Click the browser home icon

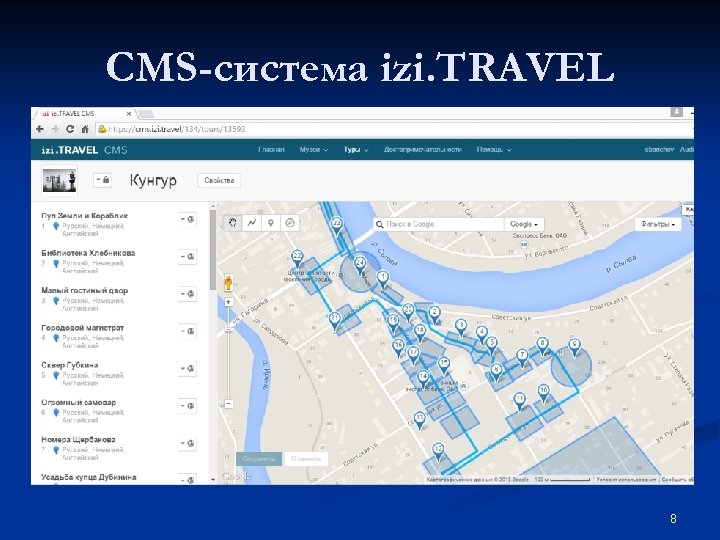click(x=85, y=129)
